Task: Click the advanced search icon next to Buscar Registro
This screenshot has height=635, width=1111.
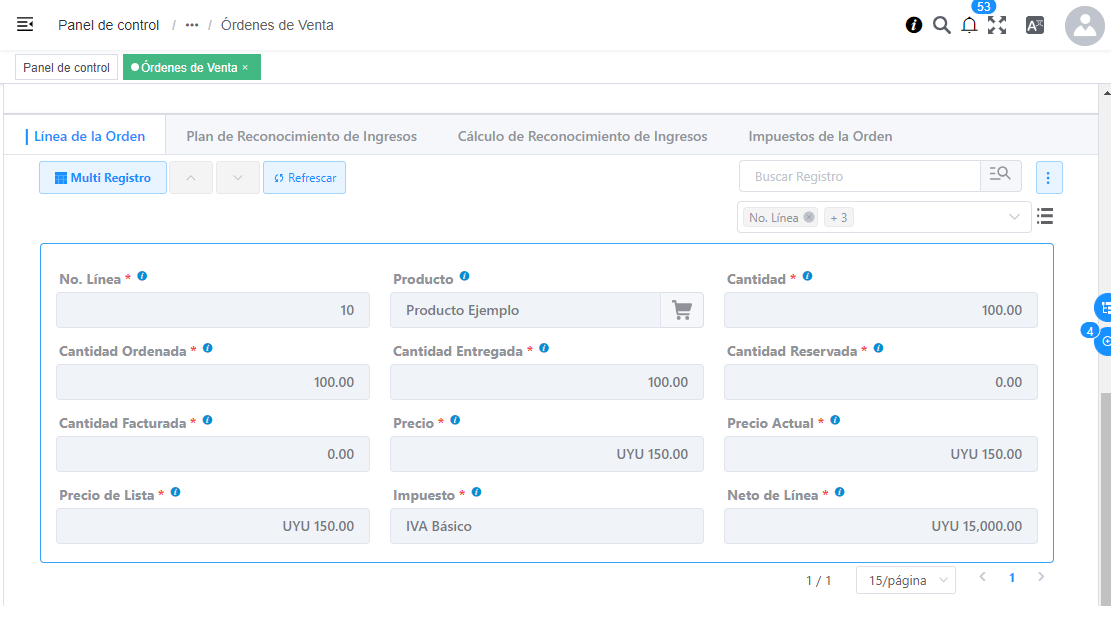Action: (1000, 176)
